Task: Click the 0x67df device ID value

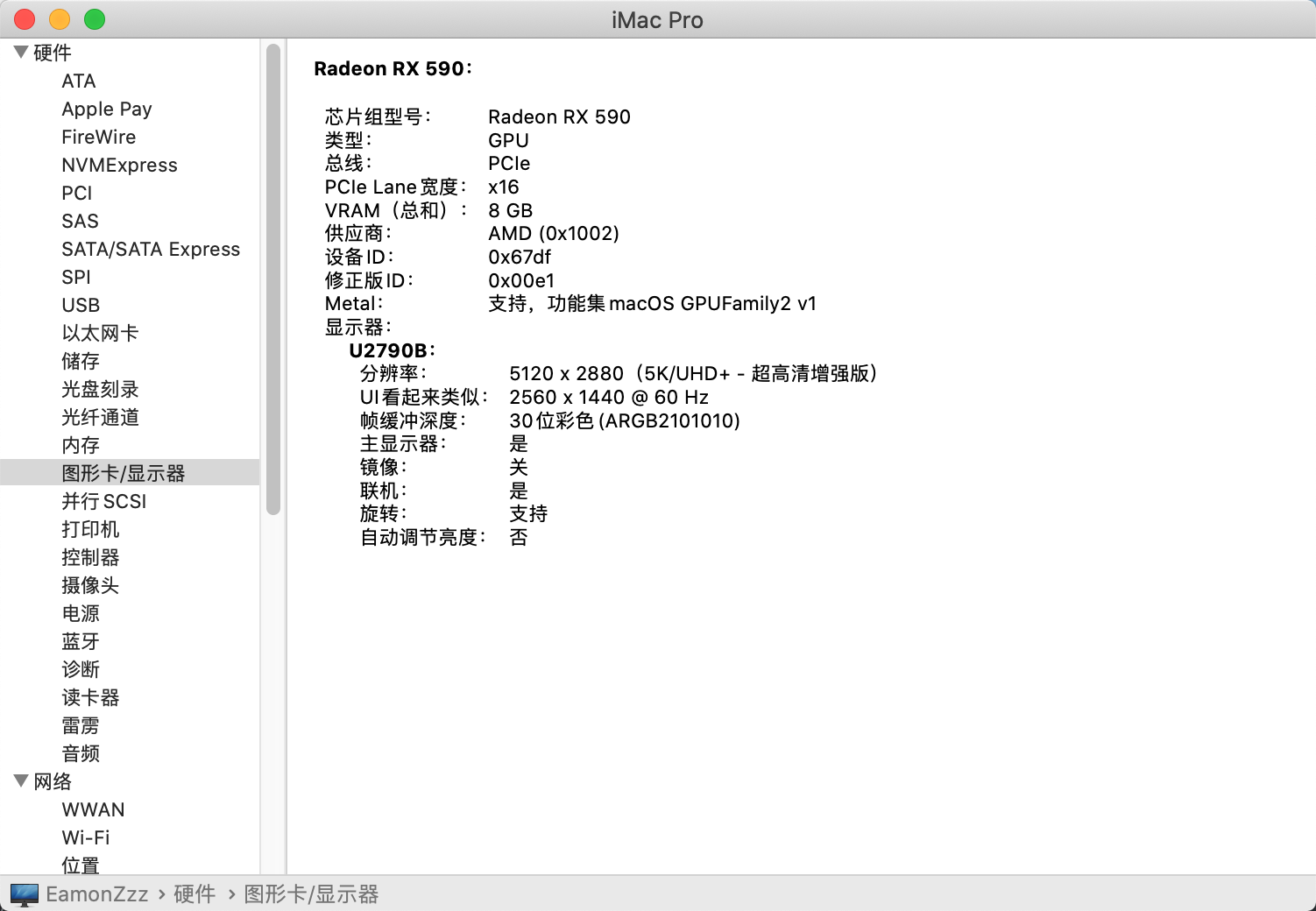Action: click(x=520, y=257)
